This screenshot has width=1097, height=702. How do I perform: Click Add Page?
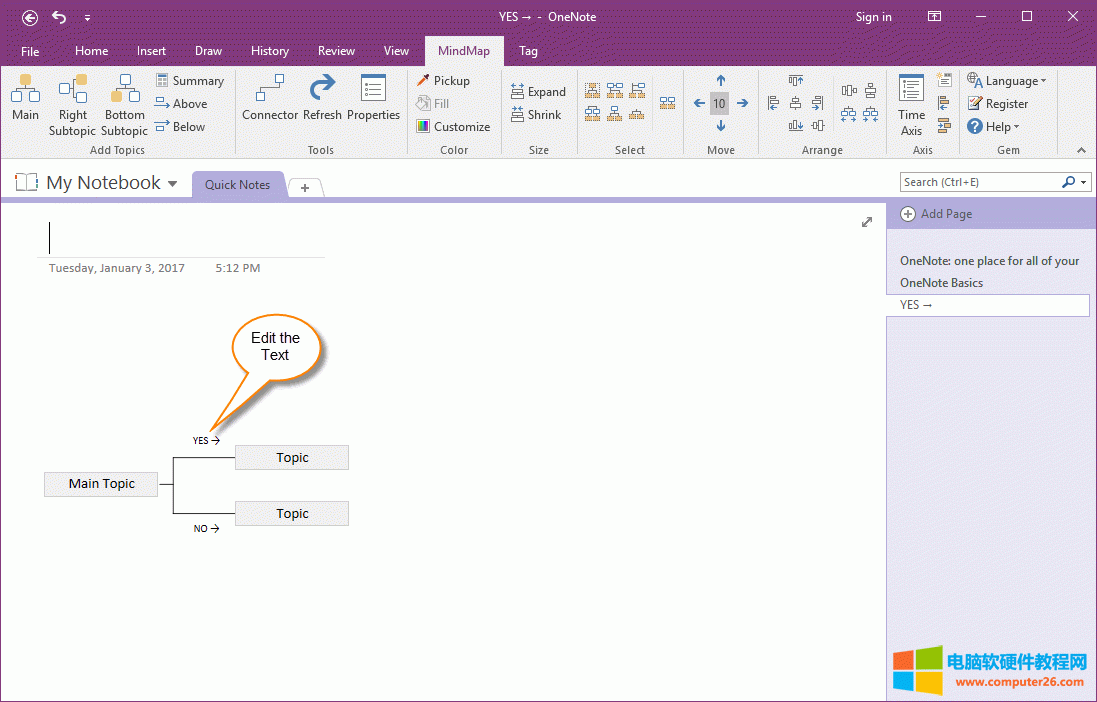[x=936, y=214]
